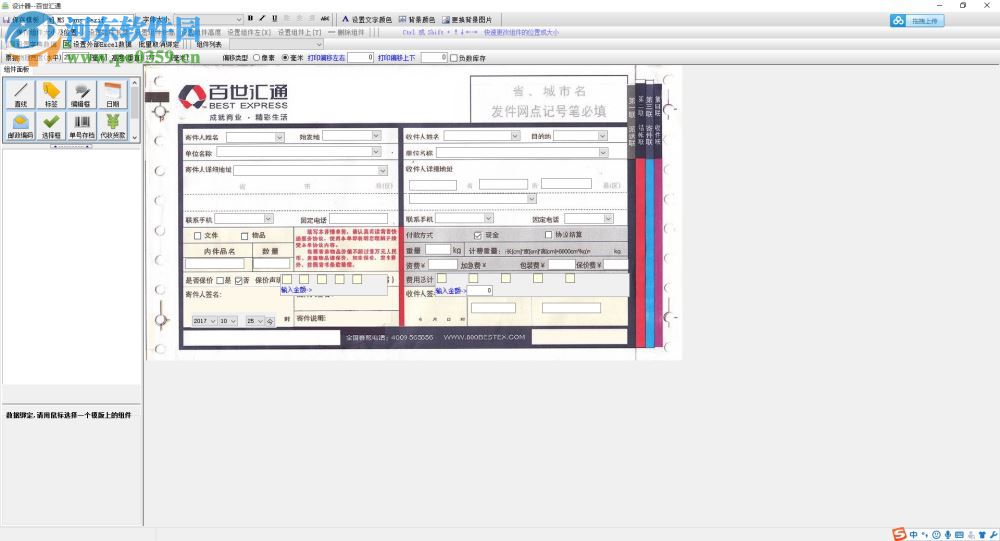Select 毫米 millimeter offset radio button
The width and height of the screenshot is (1000, 541).
tap(285, 57)
